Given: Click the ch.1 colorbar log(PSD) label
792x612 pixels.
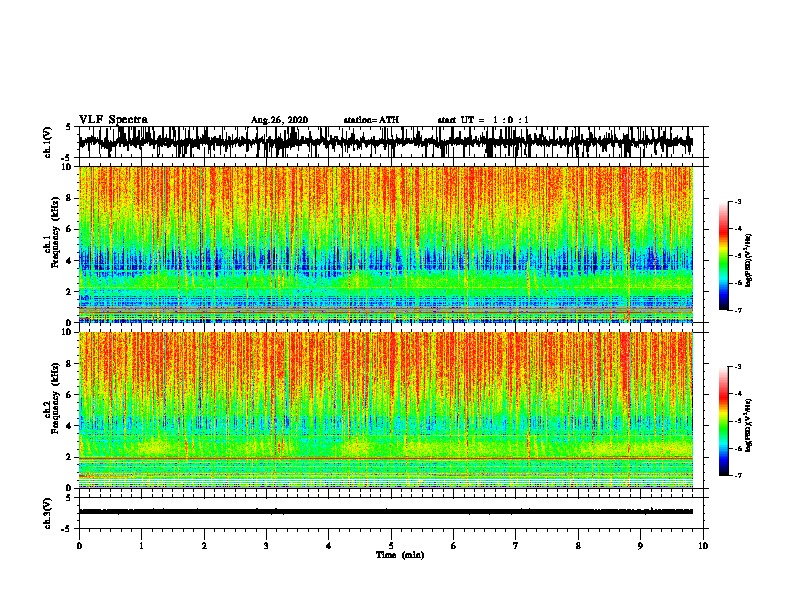Looking at the screenshot, I should click(x=748, y=261).
